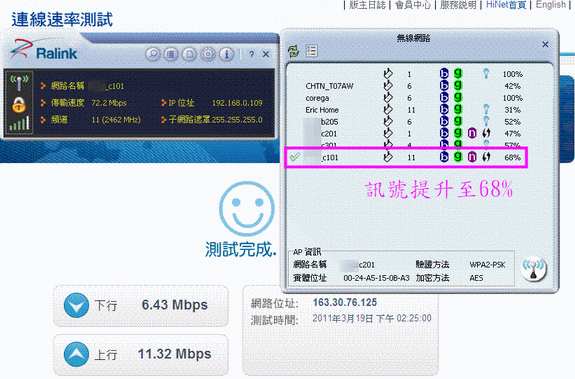Click the 100% signal value of corega
This screenshot has width=575, height=379.
tap(513, 98)
